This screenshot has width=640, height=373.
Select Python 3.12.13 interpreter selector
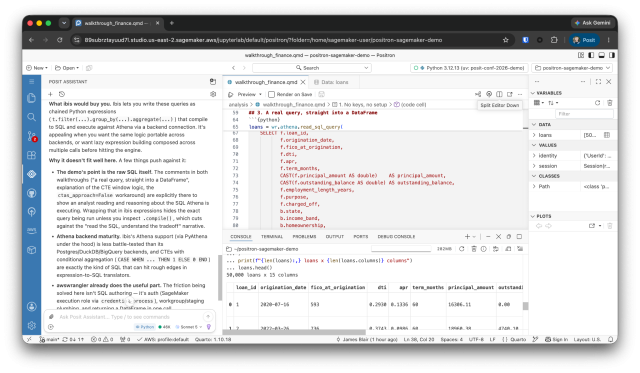[469, 68]
